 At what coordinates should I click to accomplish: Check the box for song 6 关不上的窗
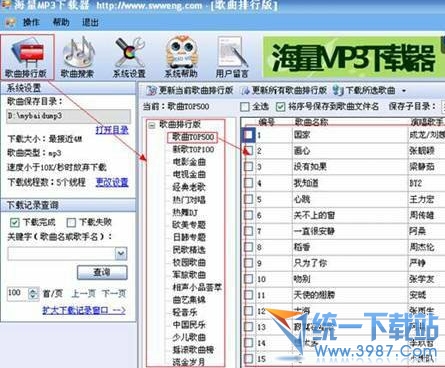tap(249, 215)
